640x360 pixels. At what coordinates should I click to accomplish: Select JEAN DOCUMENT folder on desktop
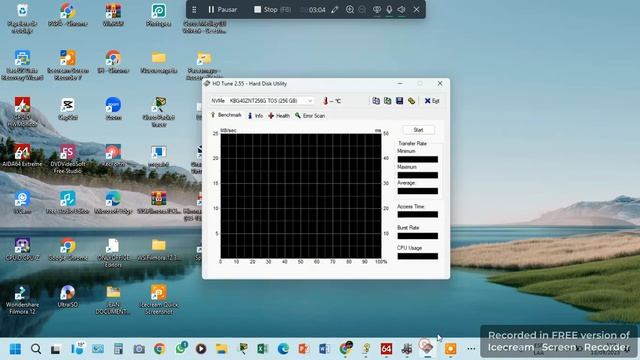pos(113,299)
